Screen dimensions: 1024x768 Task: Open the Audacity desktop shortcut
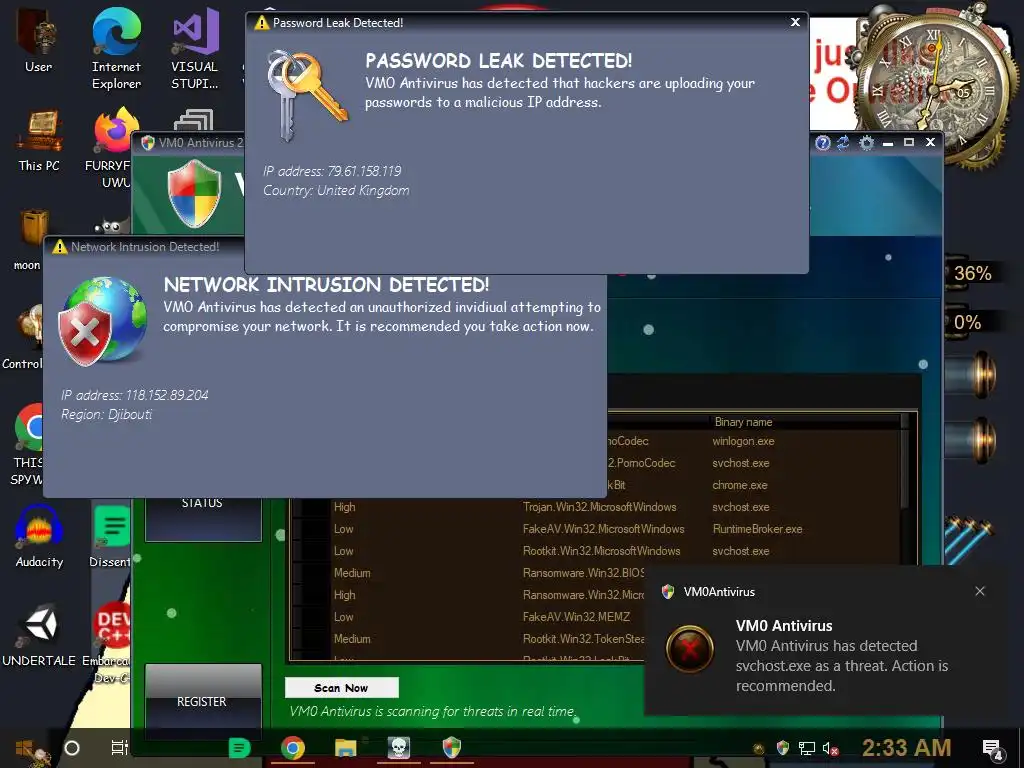[39, 536]
